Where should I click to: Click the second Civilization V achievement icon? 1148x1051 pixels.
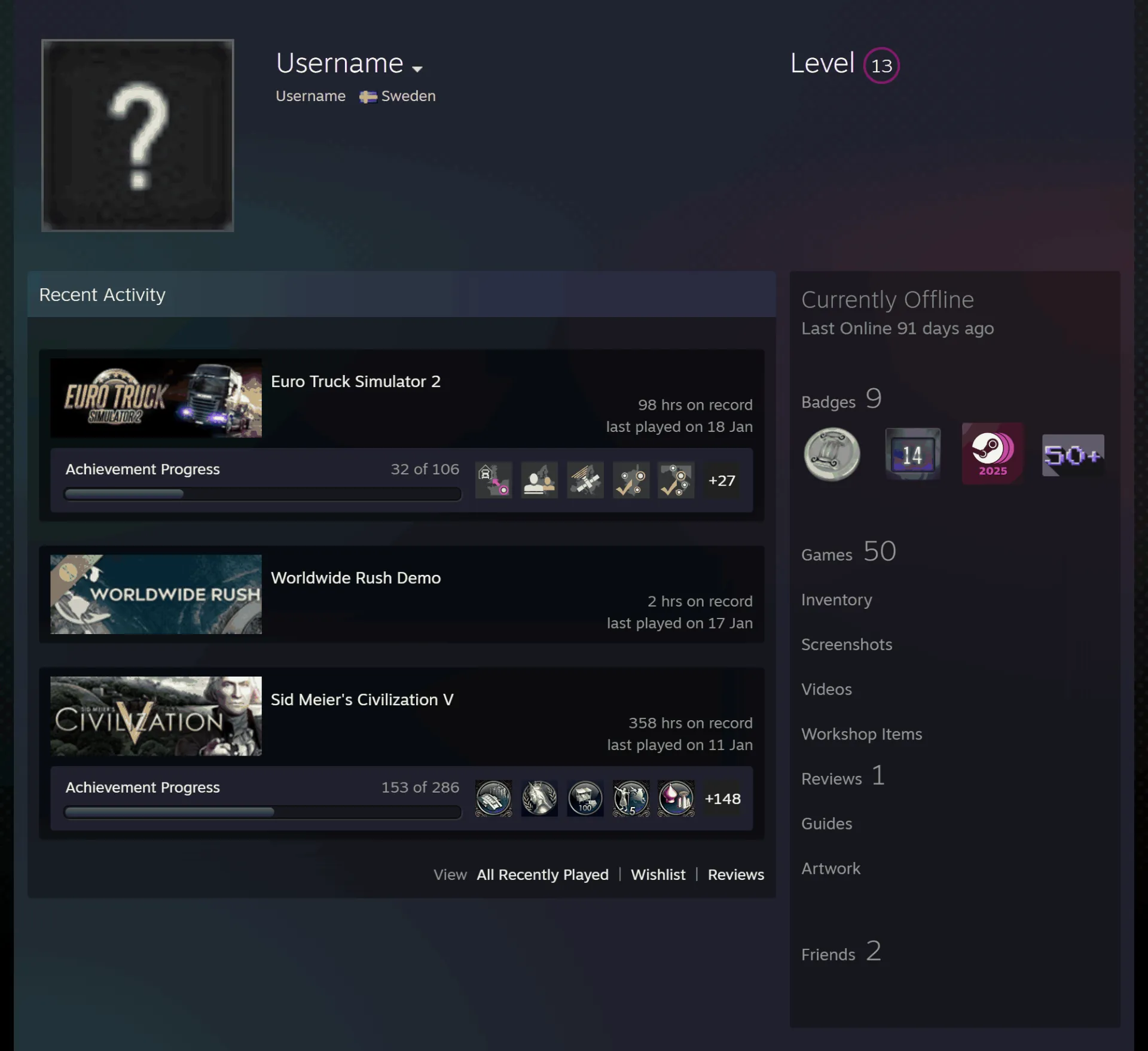click(539, 798)
